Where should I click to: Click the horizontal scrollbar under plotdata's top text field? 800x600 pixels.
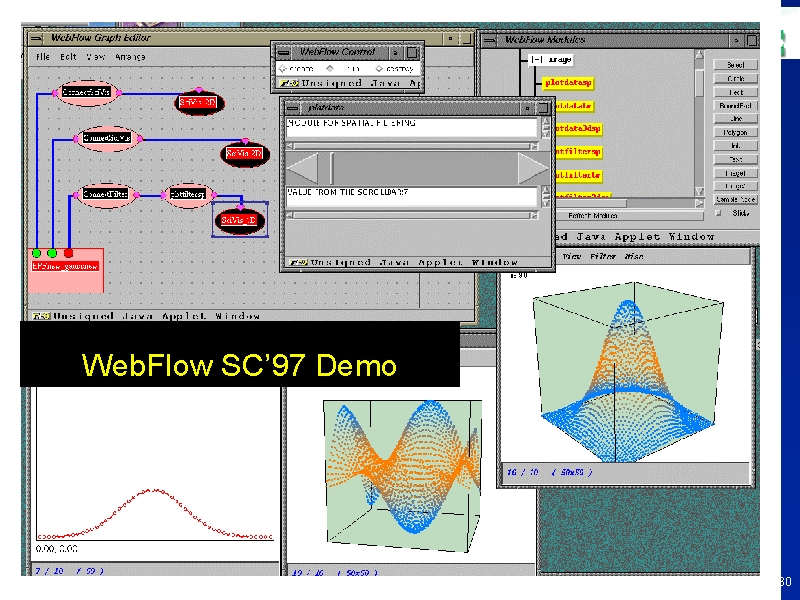click(x=412, y=146)
